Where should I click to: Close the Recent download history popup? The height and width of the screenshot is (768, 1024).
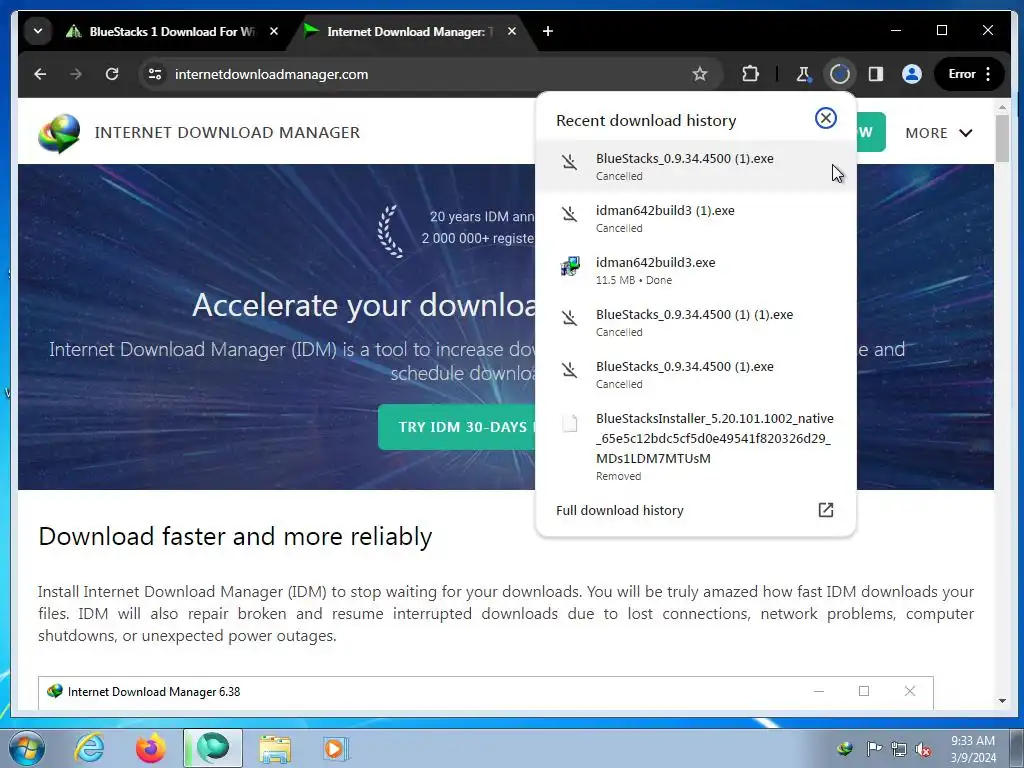point(825,118)
